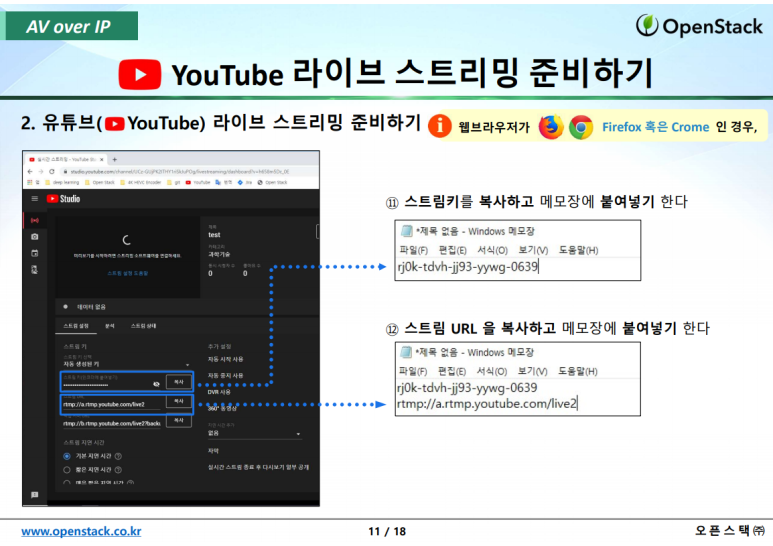Click the YouTube Studio logo

point(63,199)
